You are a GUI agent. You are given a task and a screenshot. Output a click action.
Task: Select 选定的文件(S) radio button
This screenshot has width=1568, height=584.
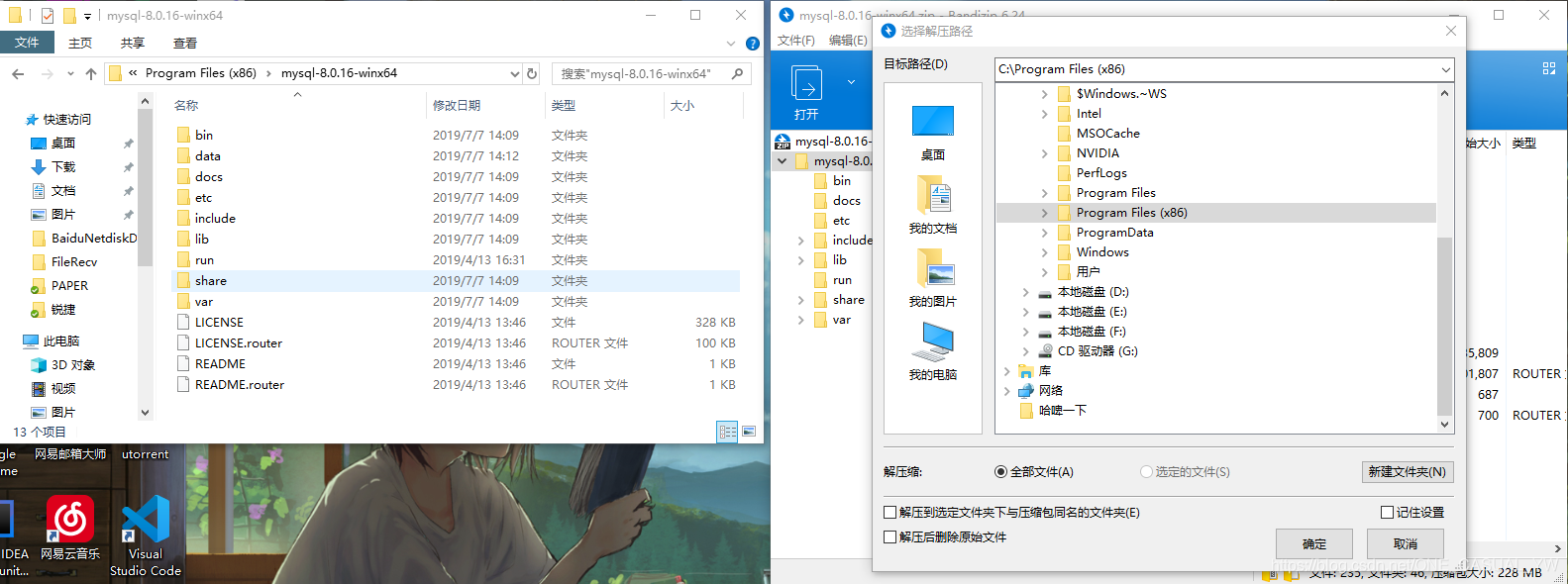[x=1146, y=472]
